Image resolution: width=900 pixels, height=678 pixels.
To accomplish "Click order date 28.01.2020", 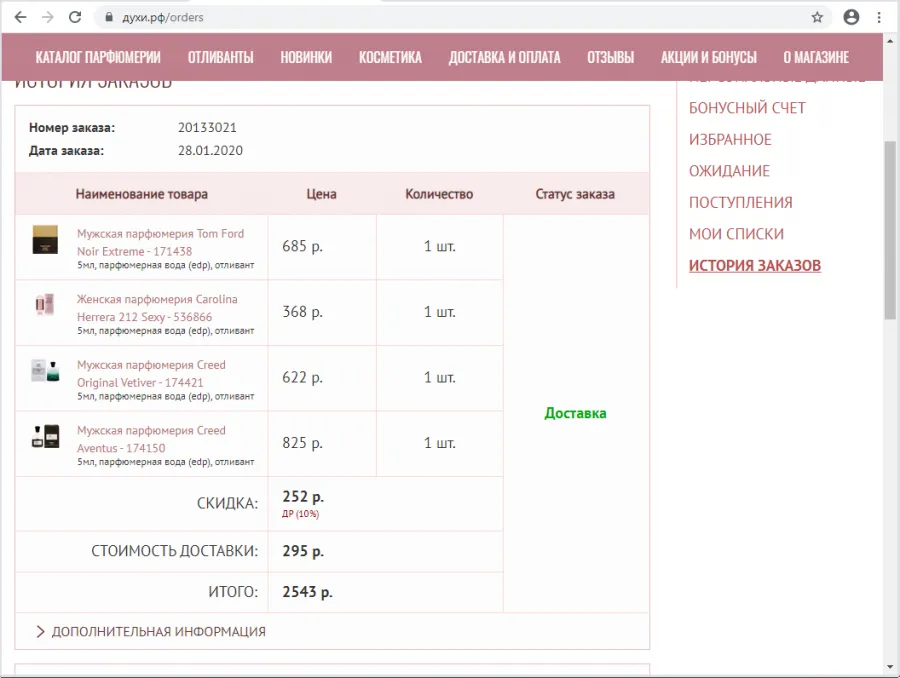I will click(x=210, y=150).
